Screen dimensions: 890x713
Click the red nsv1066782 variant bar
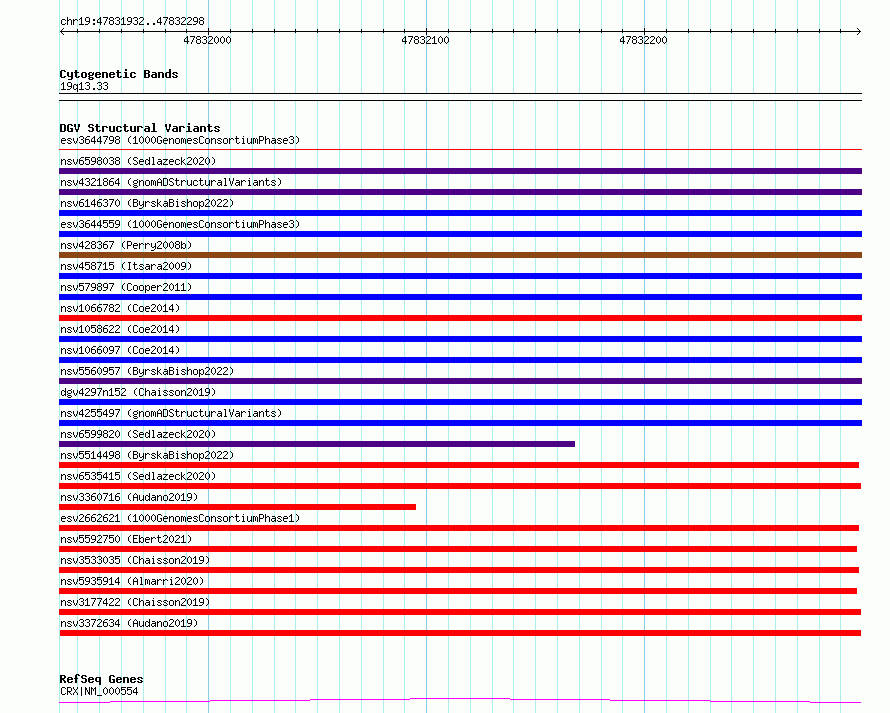coord(460,318)
